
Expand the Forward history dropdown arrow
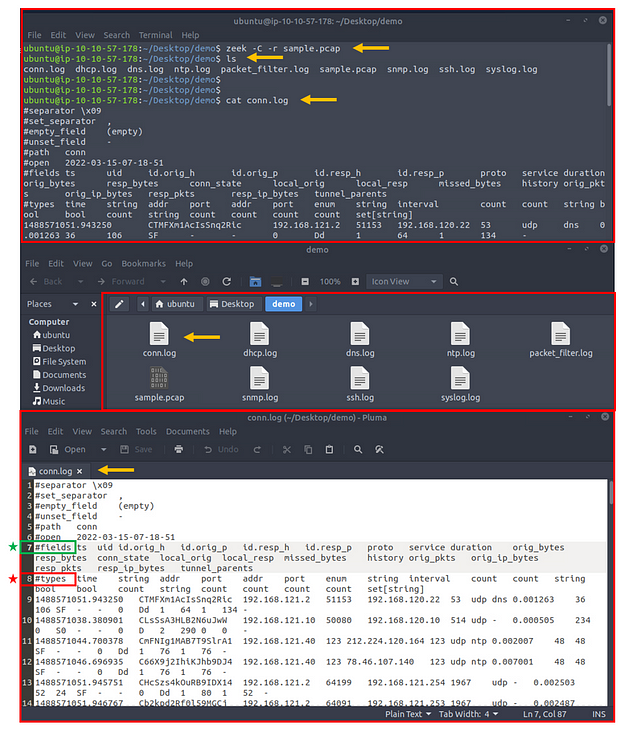pos(163,282)
